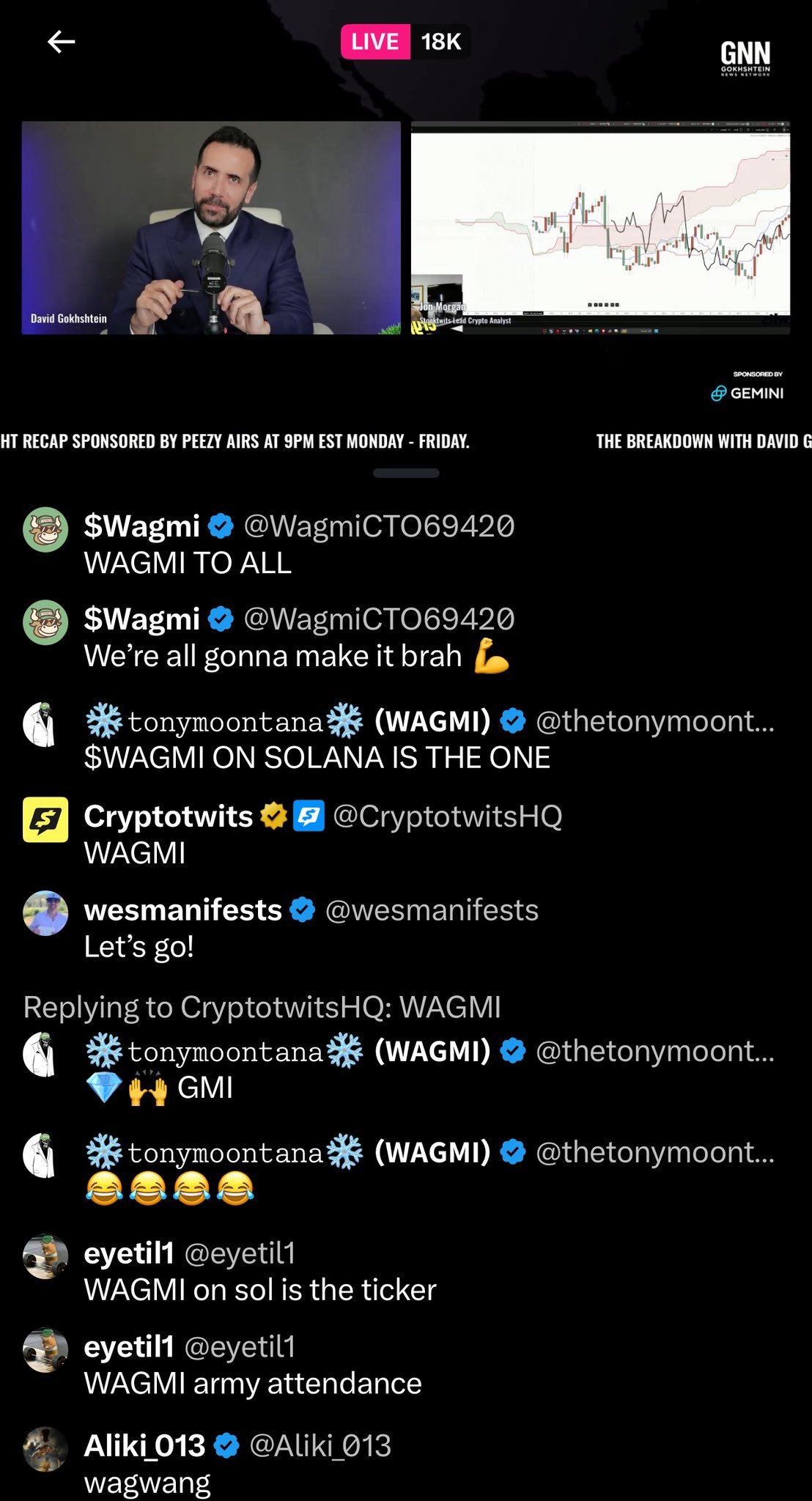Tap wesmanifests blue verified badge
The width and height of the screenshot is (812, 1501).
[x=302, y=910]
